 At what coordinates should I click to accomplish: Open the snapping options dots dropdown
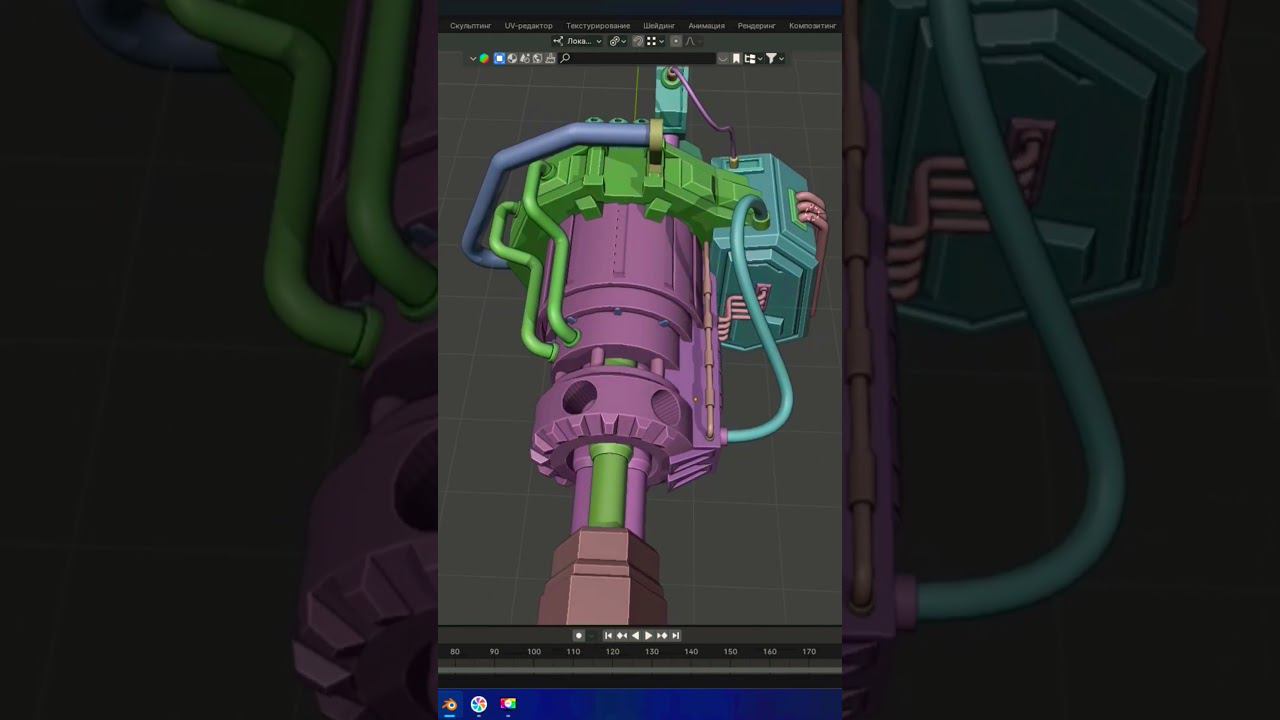(x=654, y=41)
